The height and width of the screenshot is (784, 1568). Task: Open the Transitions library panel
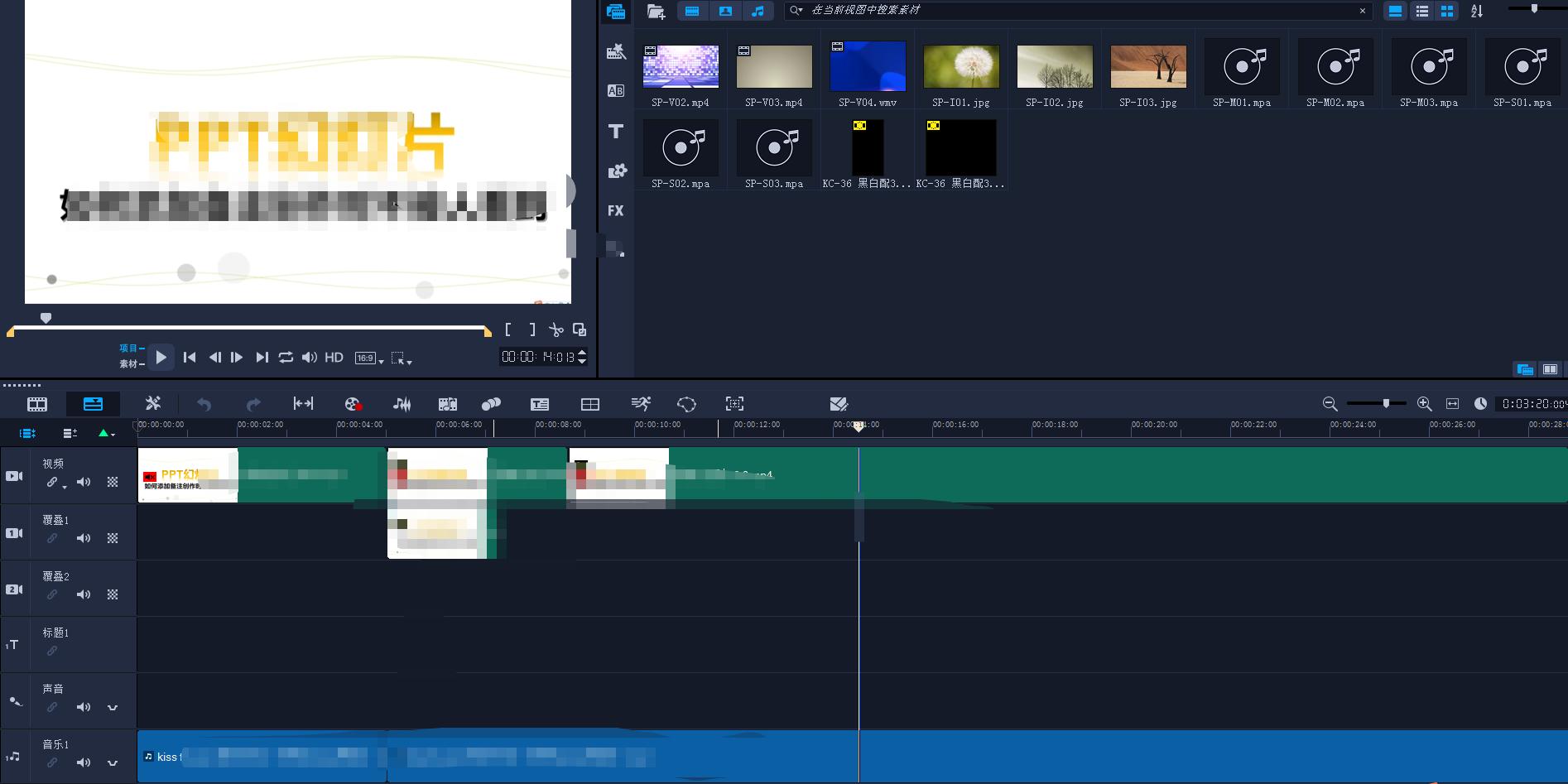[615, 91]
